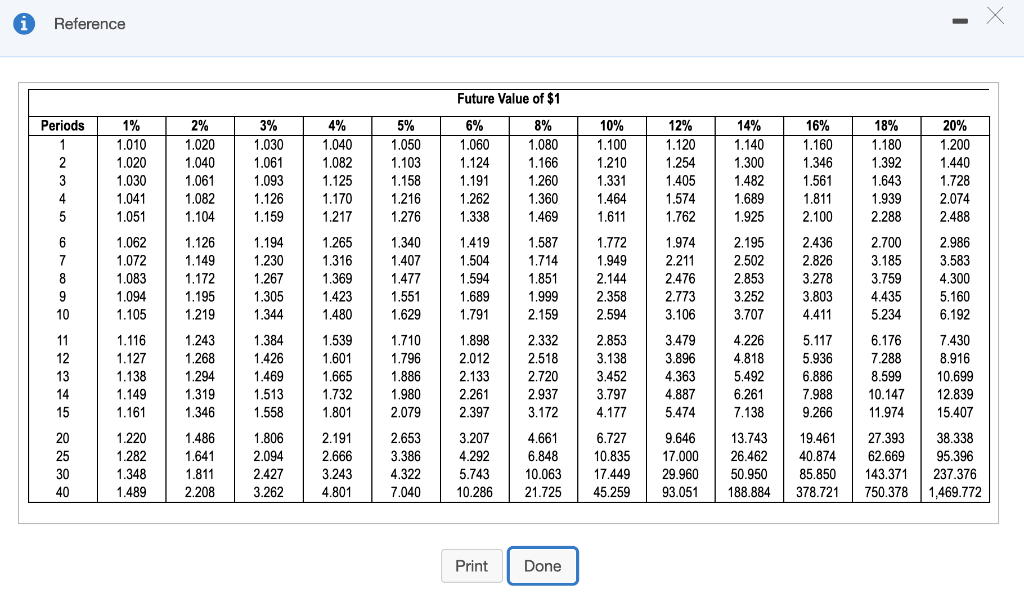The height and width of the screenshot is (594, 1024).
Task: Click the 16% column header
Action: pos(818,125)
